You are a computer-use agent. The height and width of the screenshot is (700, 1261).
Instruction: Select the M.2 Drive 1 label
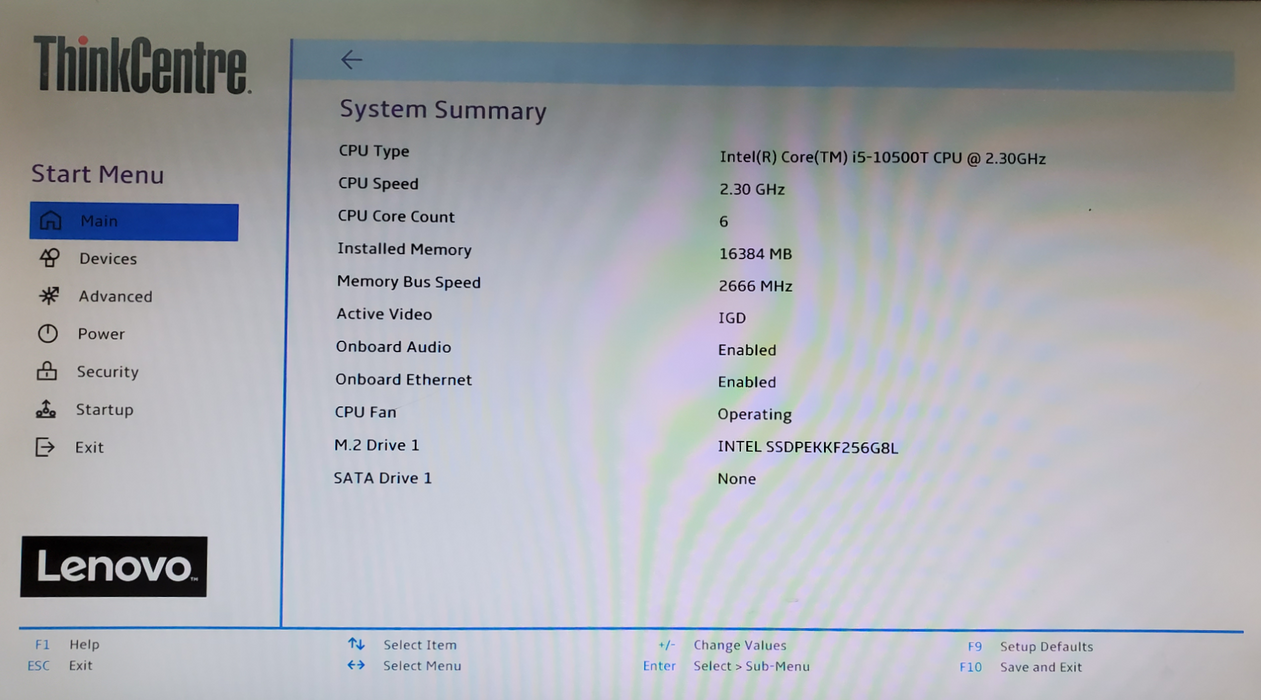coord(377,445)
